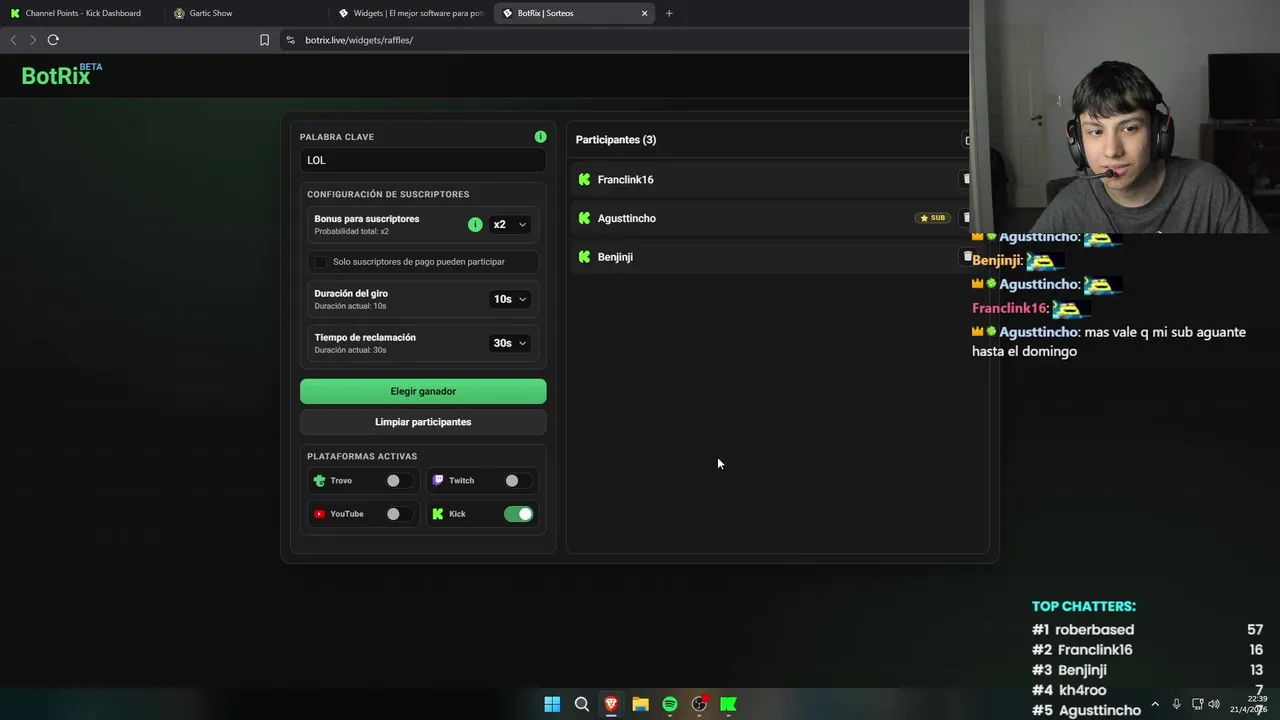
Task: Open the Kick app from the taskbar
Action: pos(729,704)
